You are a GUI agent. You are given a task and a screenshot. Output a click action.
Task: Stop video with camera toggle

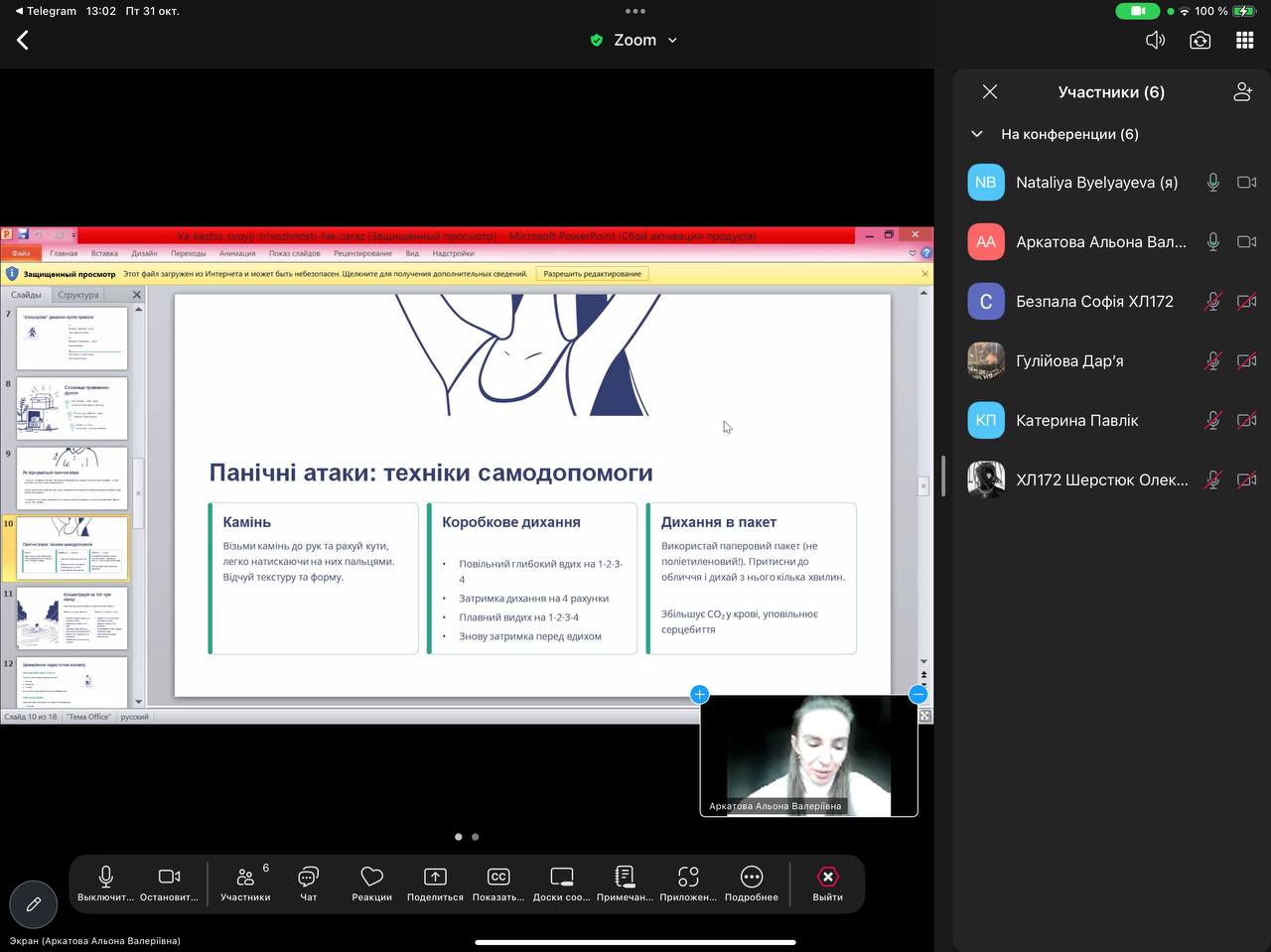coord(169,878)
